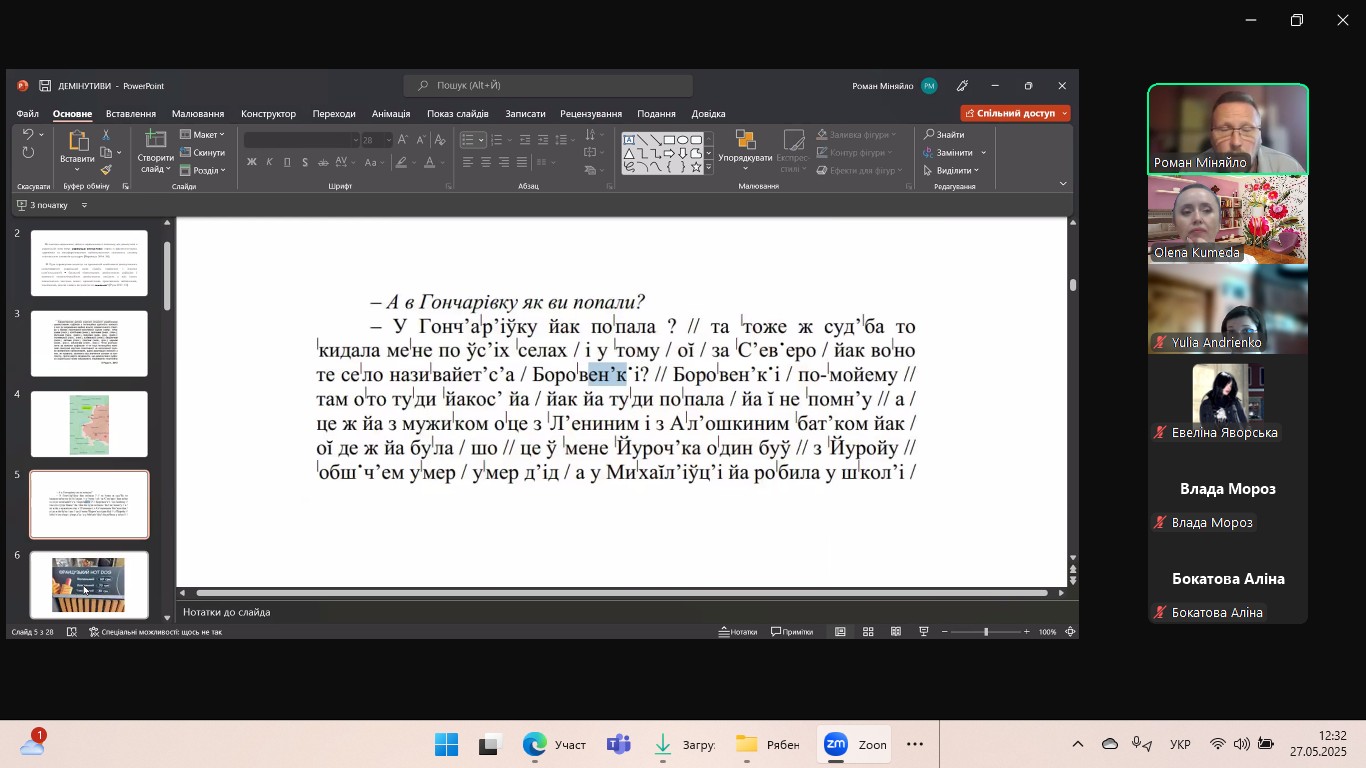Click the Zoom app icon in taskbar

point(836,744)
